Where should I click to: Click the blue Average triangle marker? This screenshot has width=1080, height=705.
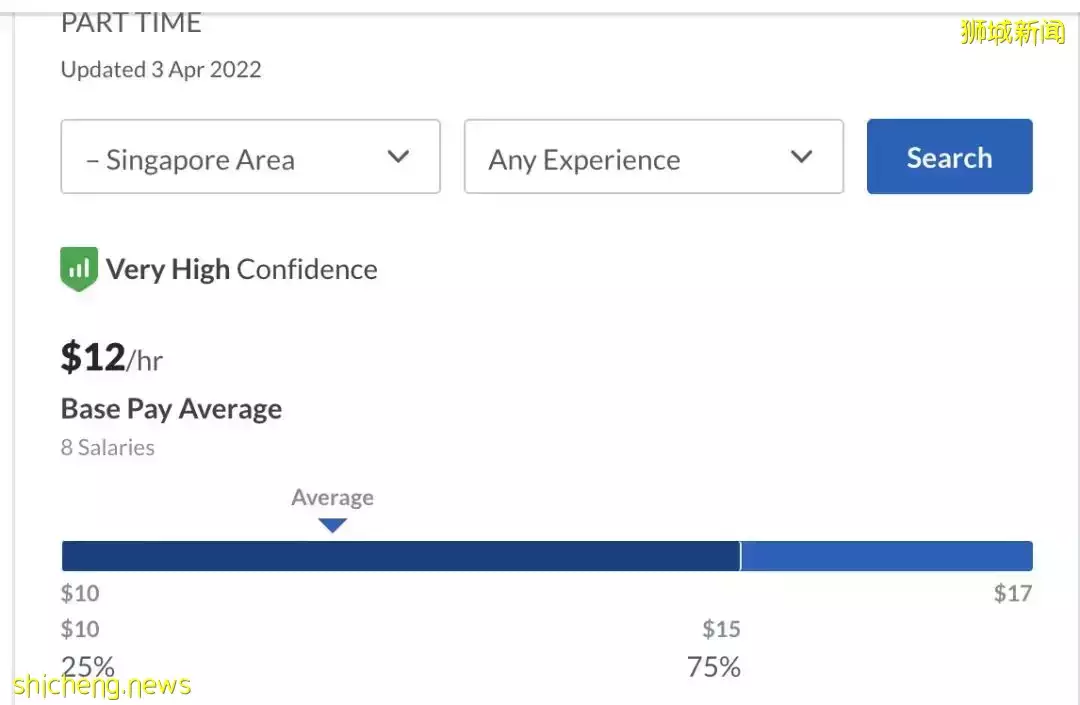click(332, 525)
